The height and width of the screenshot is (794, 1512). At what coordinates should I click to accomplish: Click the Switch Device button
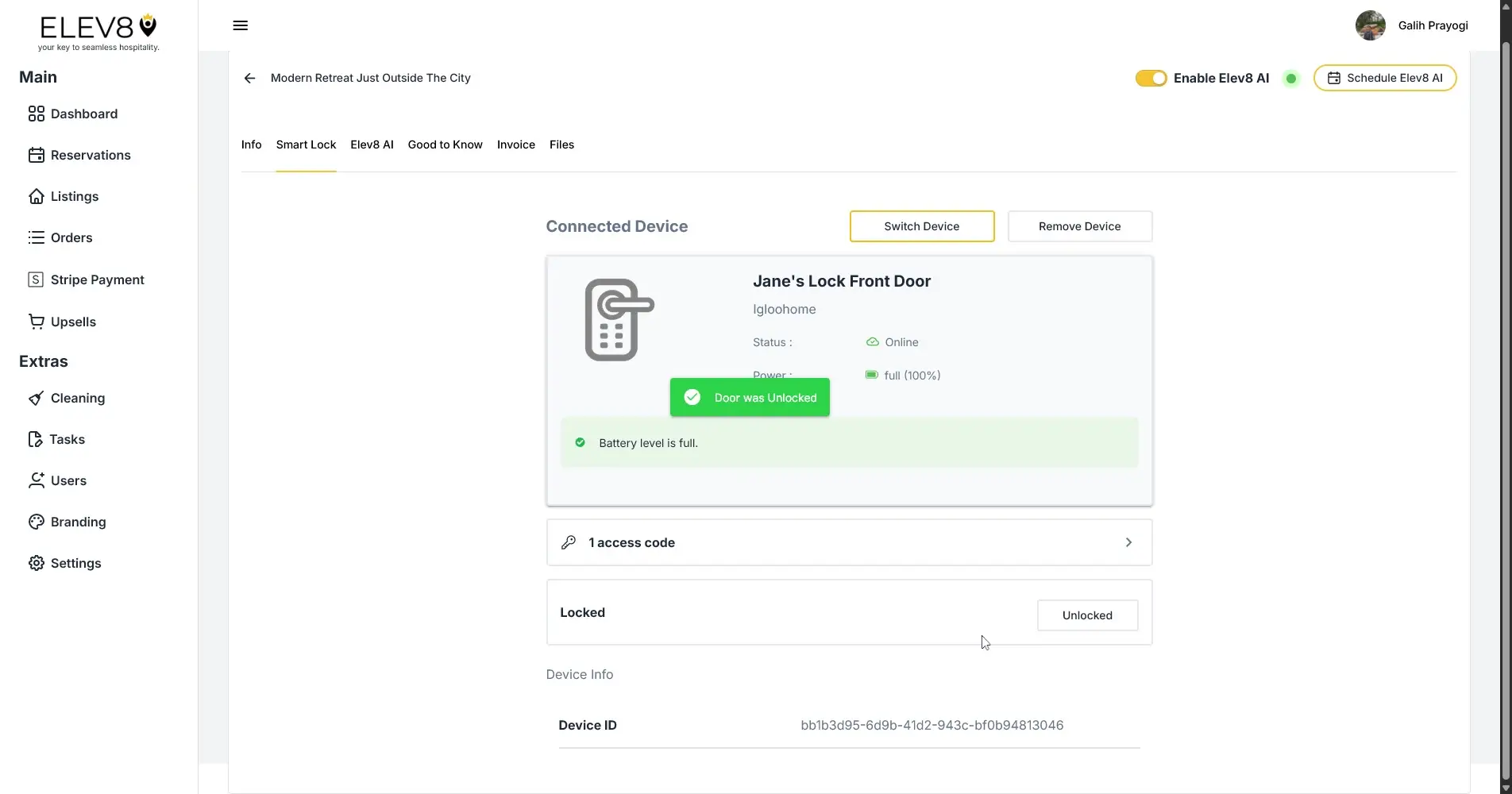(x=921, y=226)
